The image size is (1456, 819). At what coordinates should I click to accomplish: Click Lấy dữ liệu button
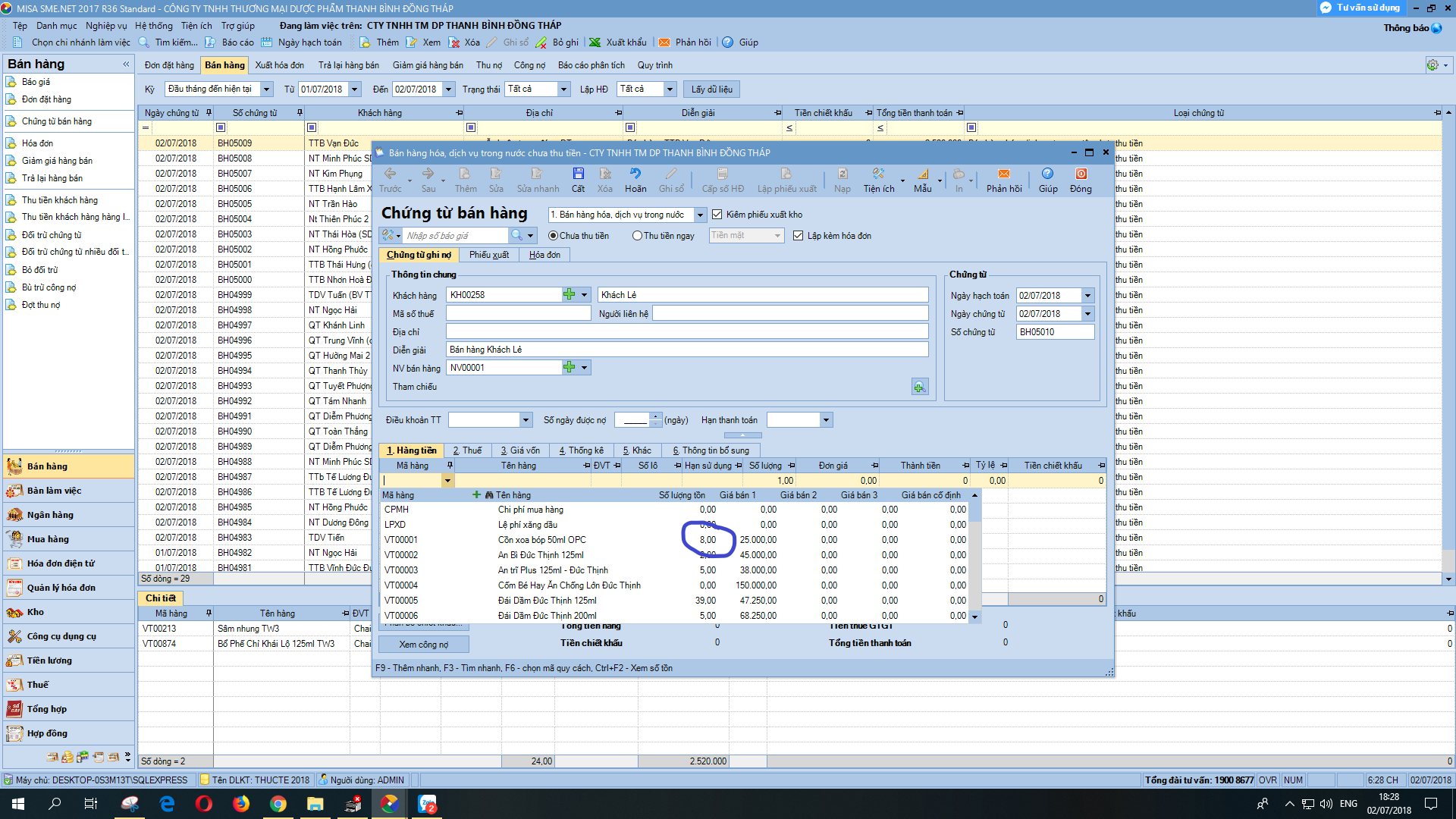711,89
